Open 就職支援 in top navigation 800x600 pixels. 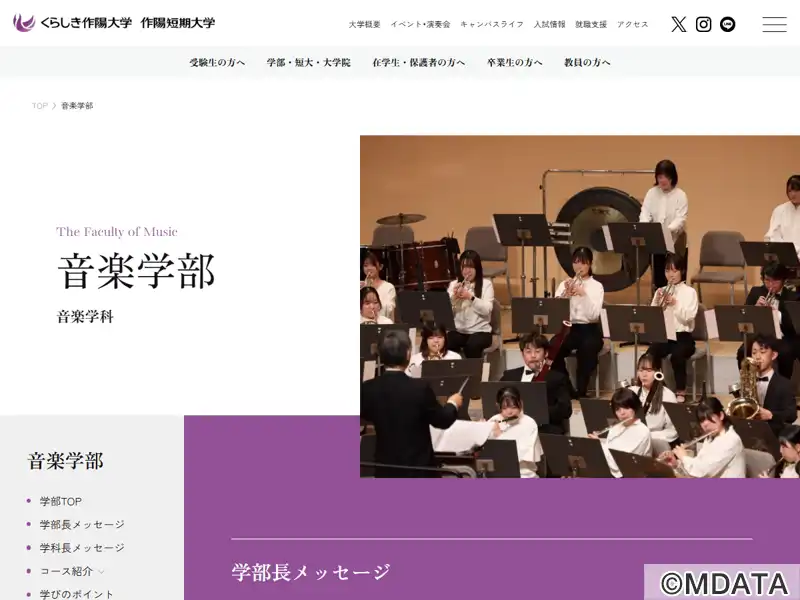point(591,24)
